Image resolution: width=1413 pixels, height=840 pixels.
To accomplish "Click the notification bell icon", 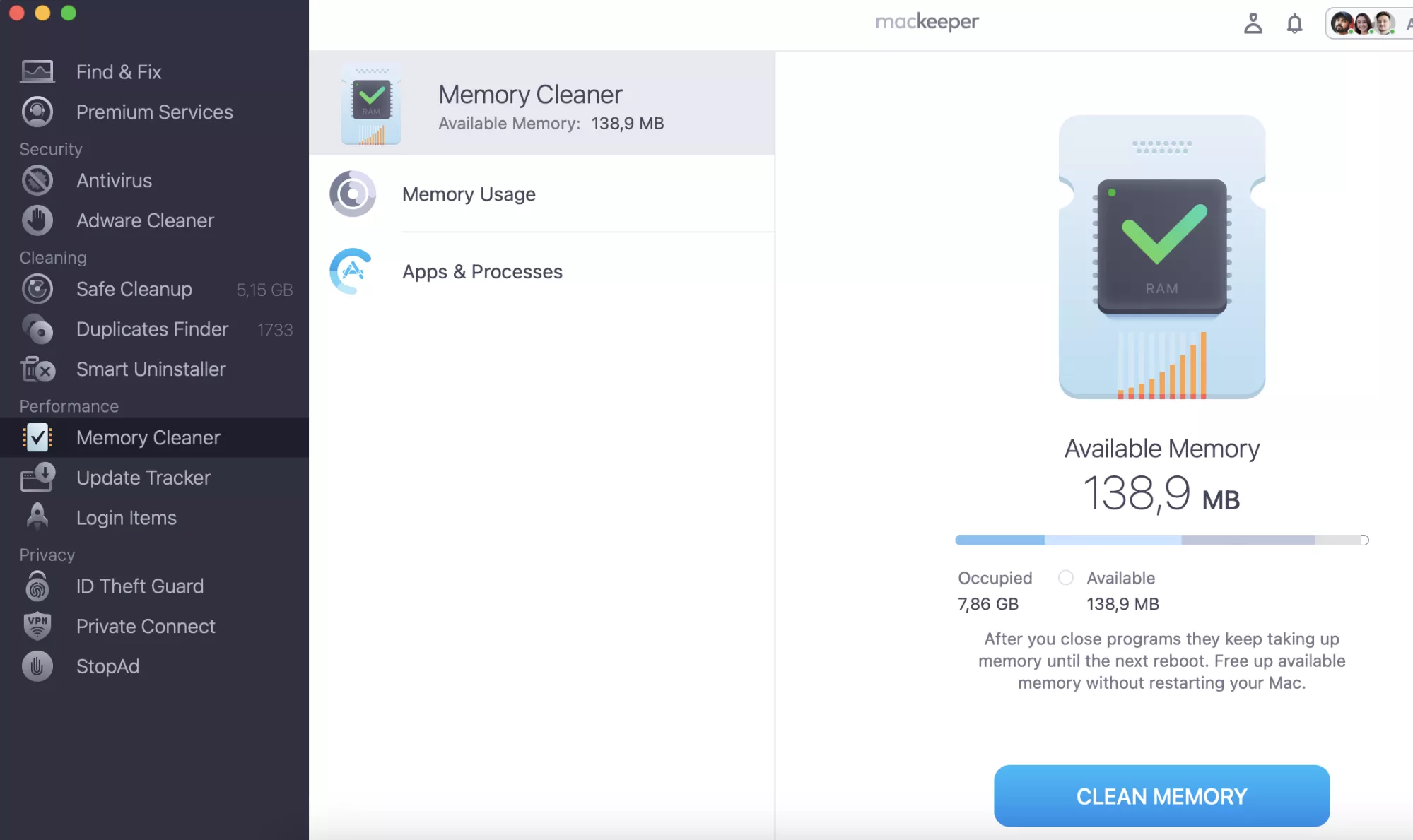I will coord(1296,23).
